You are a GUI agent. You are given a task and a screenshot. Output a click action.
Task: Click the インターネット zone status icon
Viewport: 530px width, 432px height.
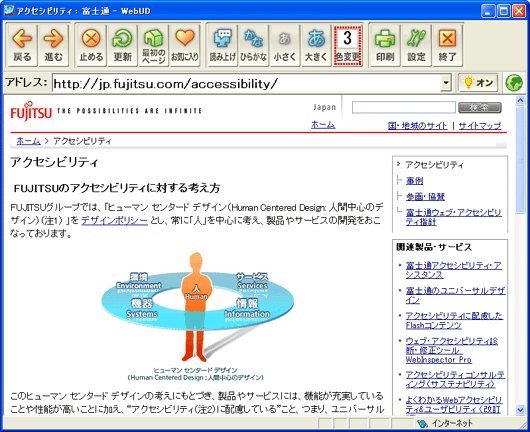[422, 423]
